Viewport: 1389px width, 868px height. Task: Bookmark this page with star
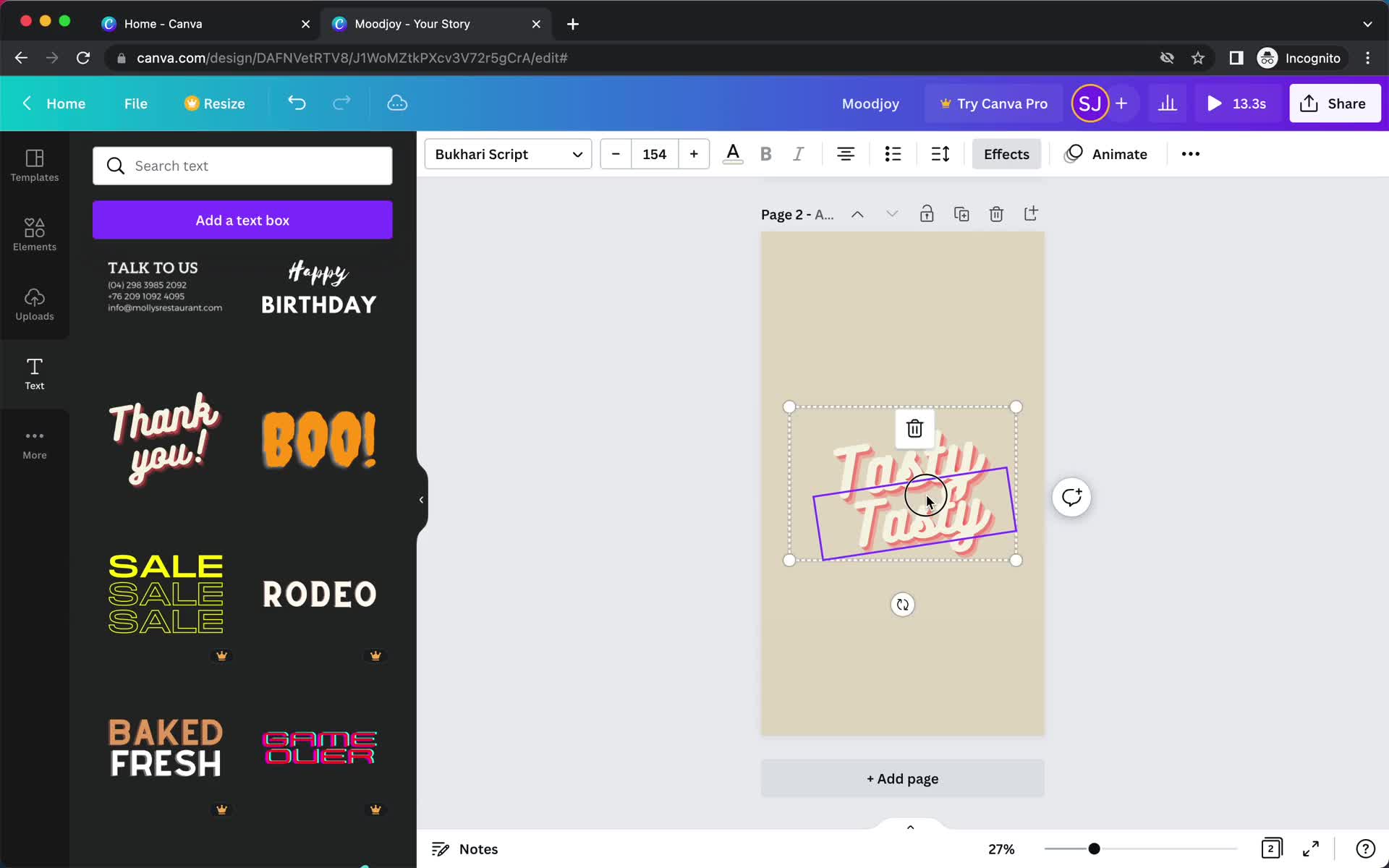[x=1198, y=58]
